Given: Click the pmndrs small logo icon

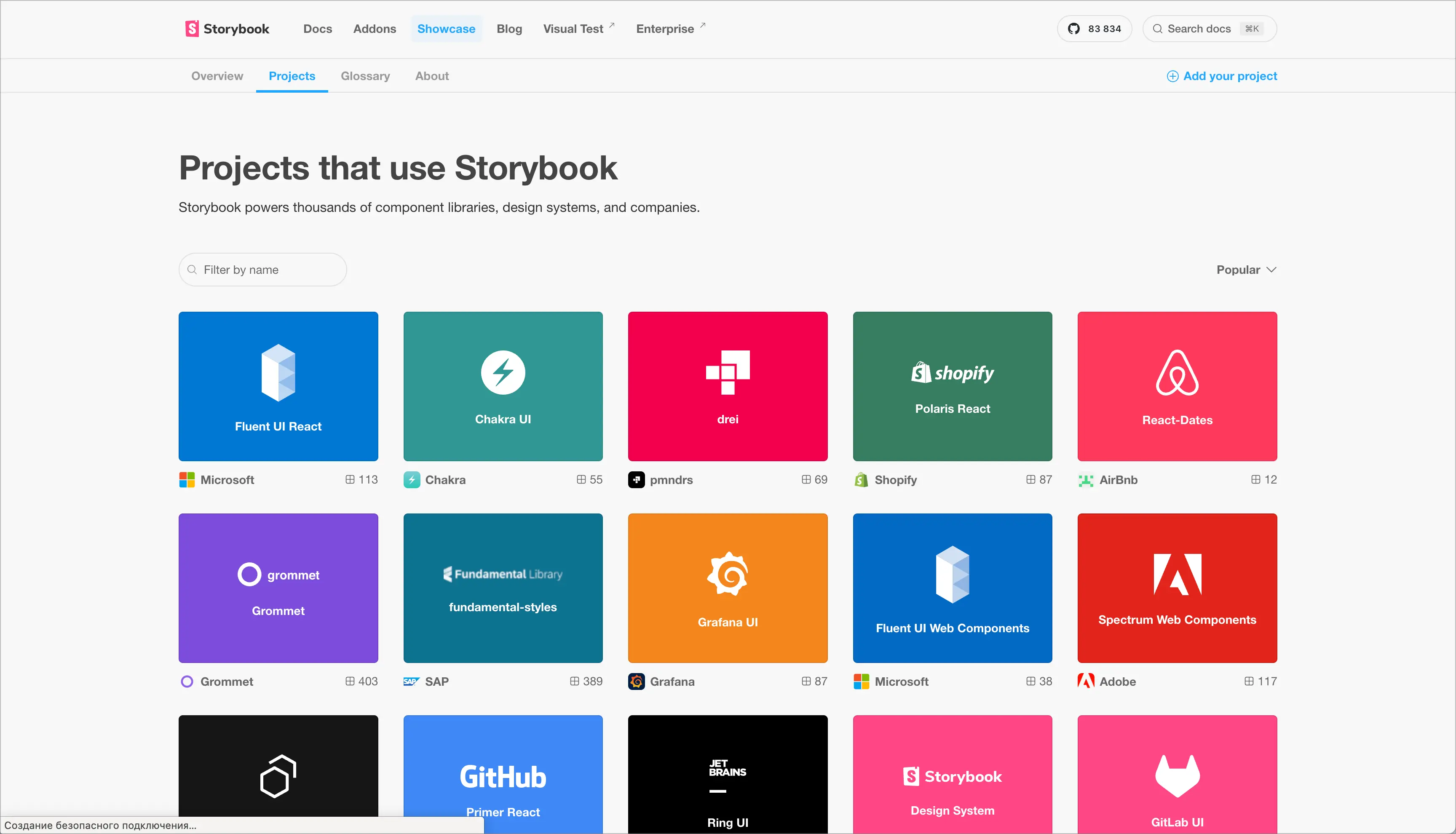Looking at the screenshot, I should pyautogui.click(x=636, y=480).
